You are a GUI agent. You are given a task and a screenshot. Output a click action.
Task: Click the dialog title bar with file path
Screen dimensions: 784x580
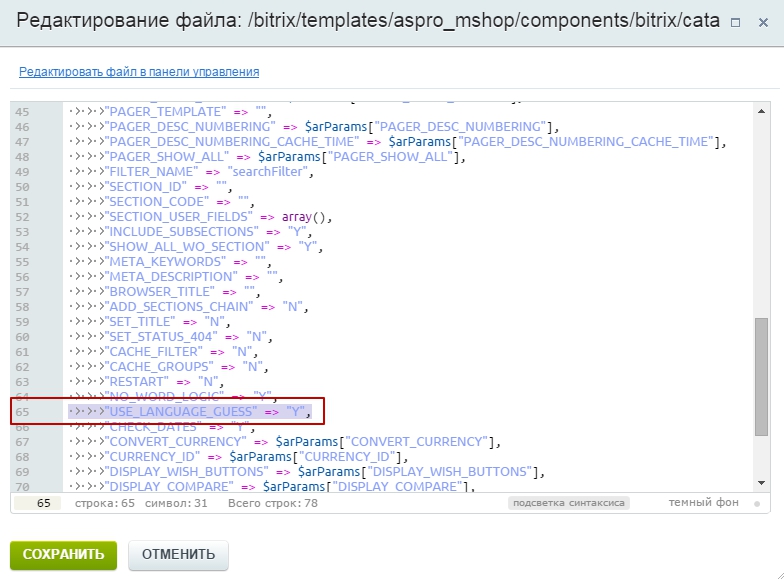(360, 21)
